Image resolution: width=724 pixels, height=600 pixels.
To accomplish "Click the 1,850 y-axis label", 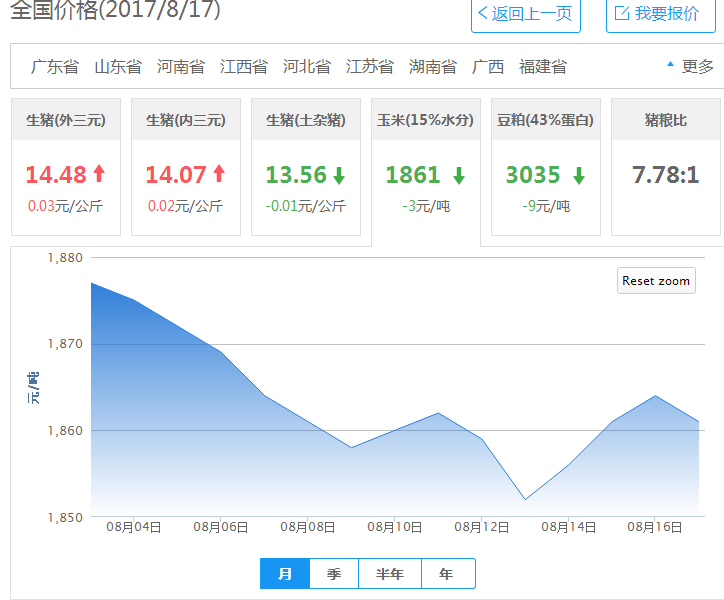I will pyautogui.click(x=65, y=517).
